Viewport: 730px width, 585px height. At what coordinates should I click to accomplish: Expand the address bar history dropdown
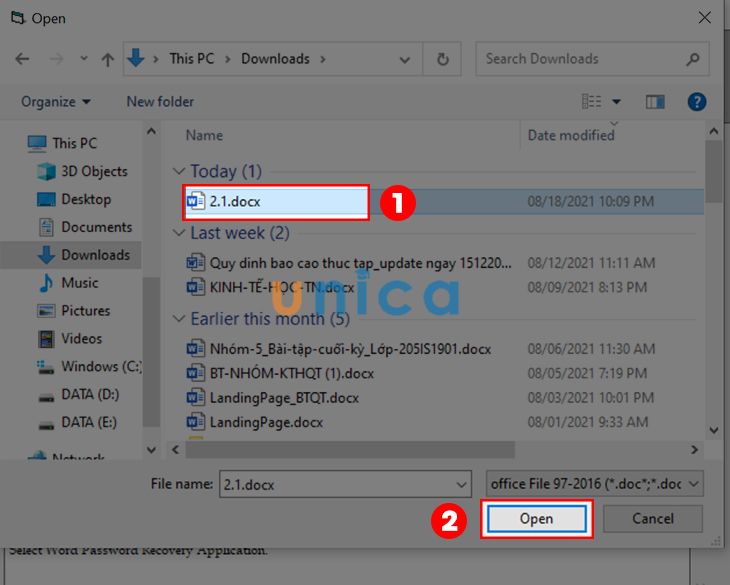pyautogui.click(x=405, y=60)
